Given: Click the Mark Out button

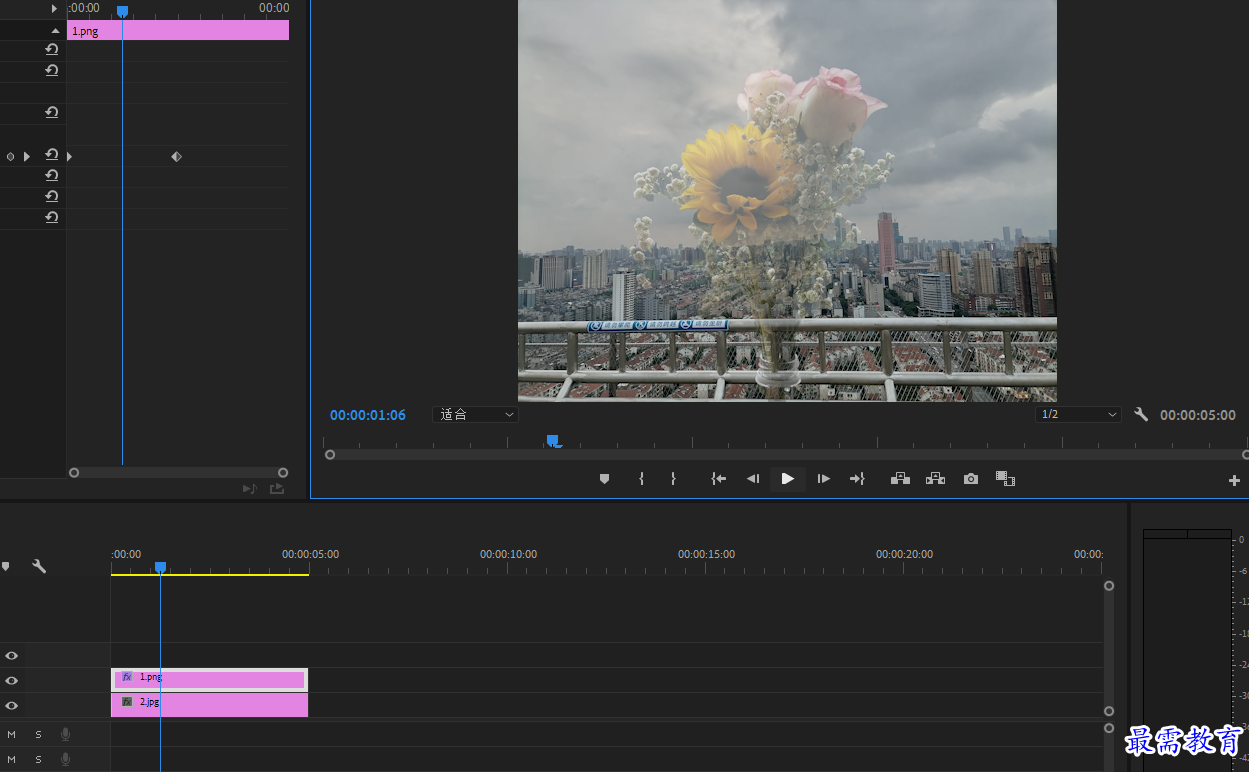Looking at the screenshot, I should coord(673,479).
